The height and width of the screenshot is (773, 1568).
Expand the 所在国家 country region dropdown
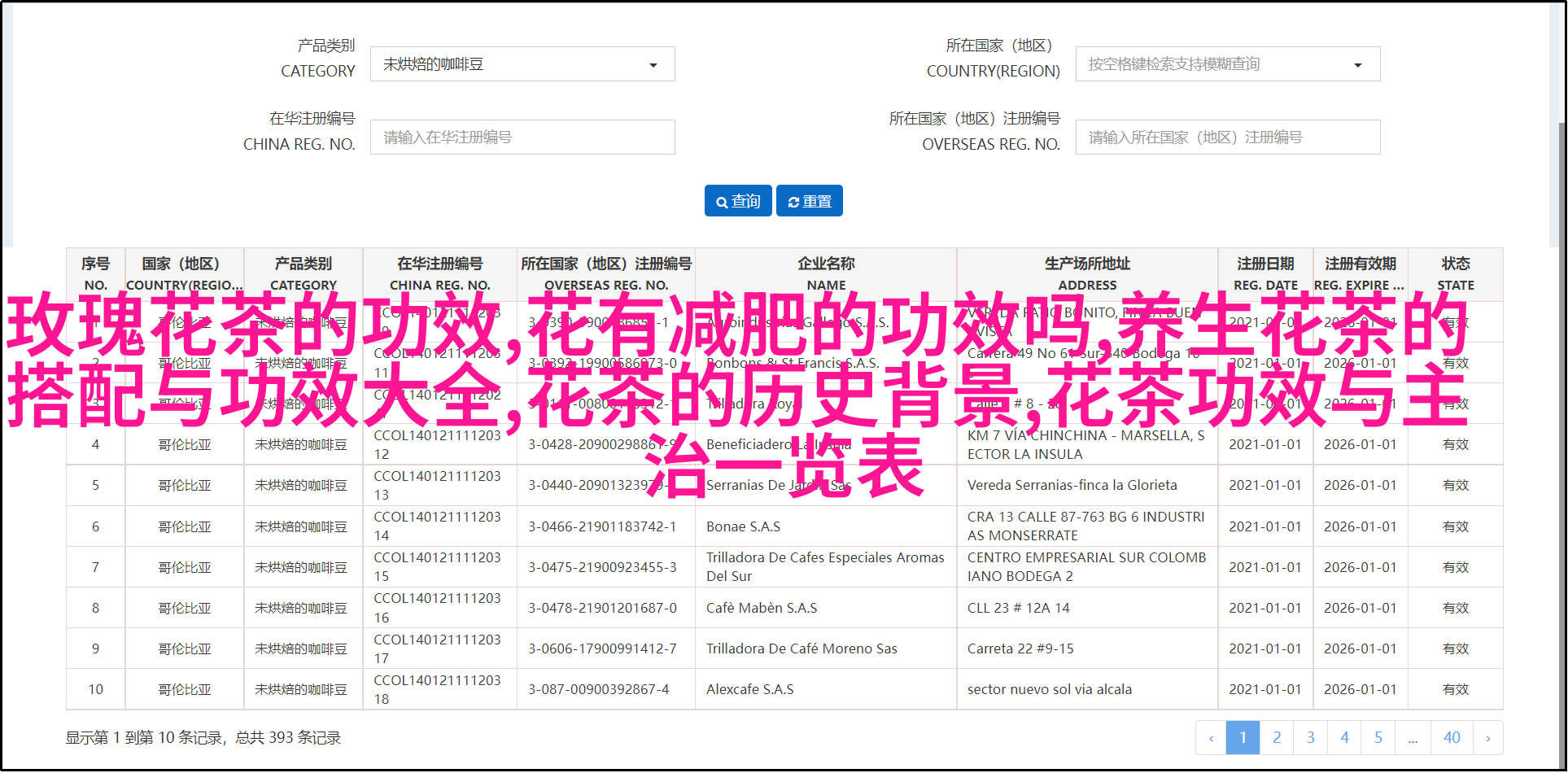(x=1227, y=64)
